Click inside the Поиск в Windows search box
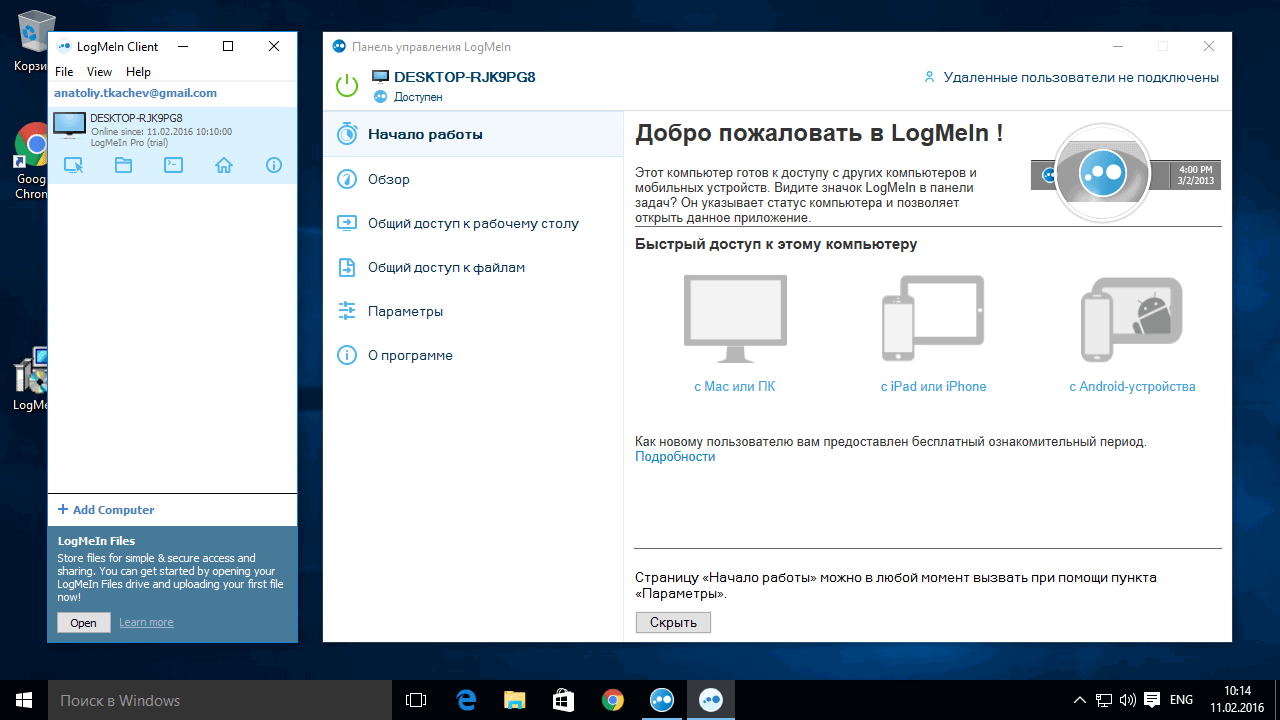1280x720 pixels. tap(219, 700)
